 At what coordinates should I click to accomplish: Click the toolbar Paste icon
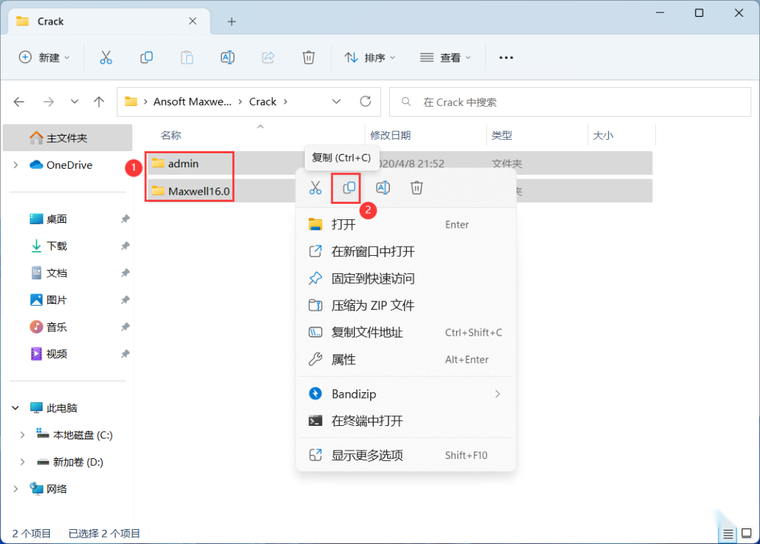[187, 58]
